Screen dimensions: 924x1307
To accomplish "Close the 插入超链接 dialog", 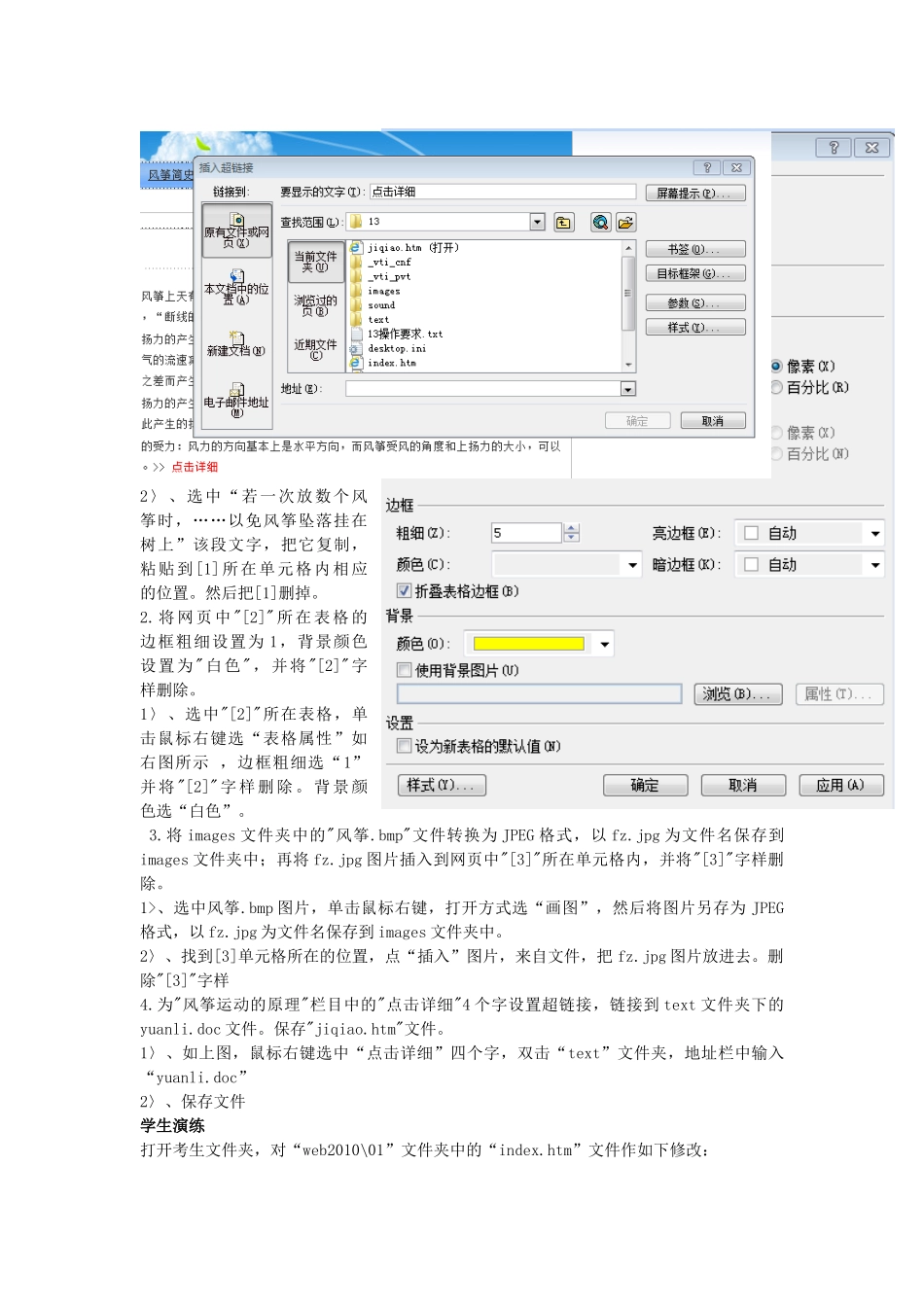I will click(x=737, y=167).
